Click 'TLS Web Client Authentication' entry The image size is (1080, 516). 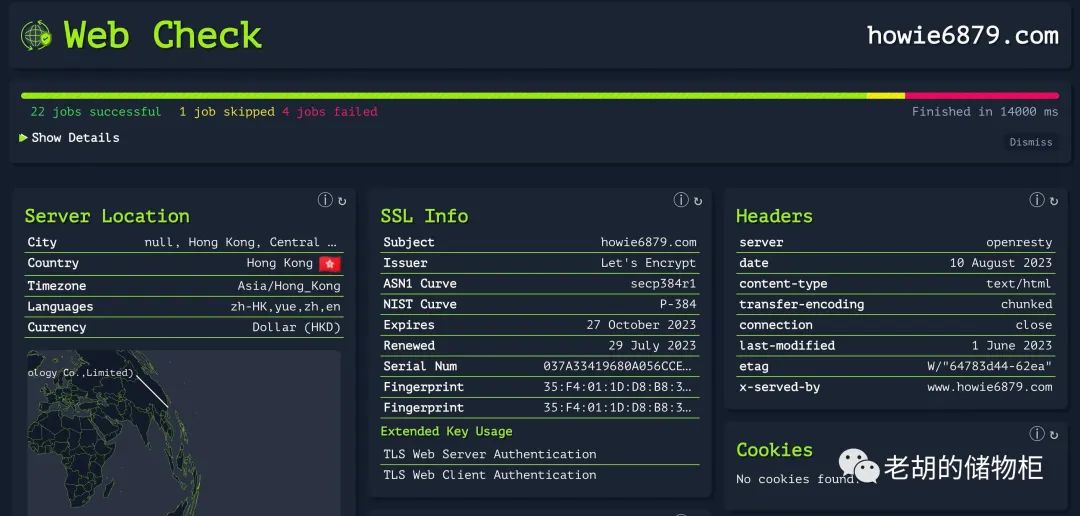[490, 475]
